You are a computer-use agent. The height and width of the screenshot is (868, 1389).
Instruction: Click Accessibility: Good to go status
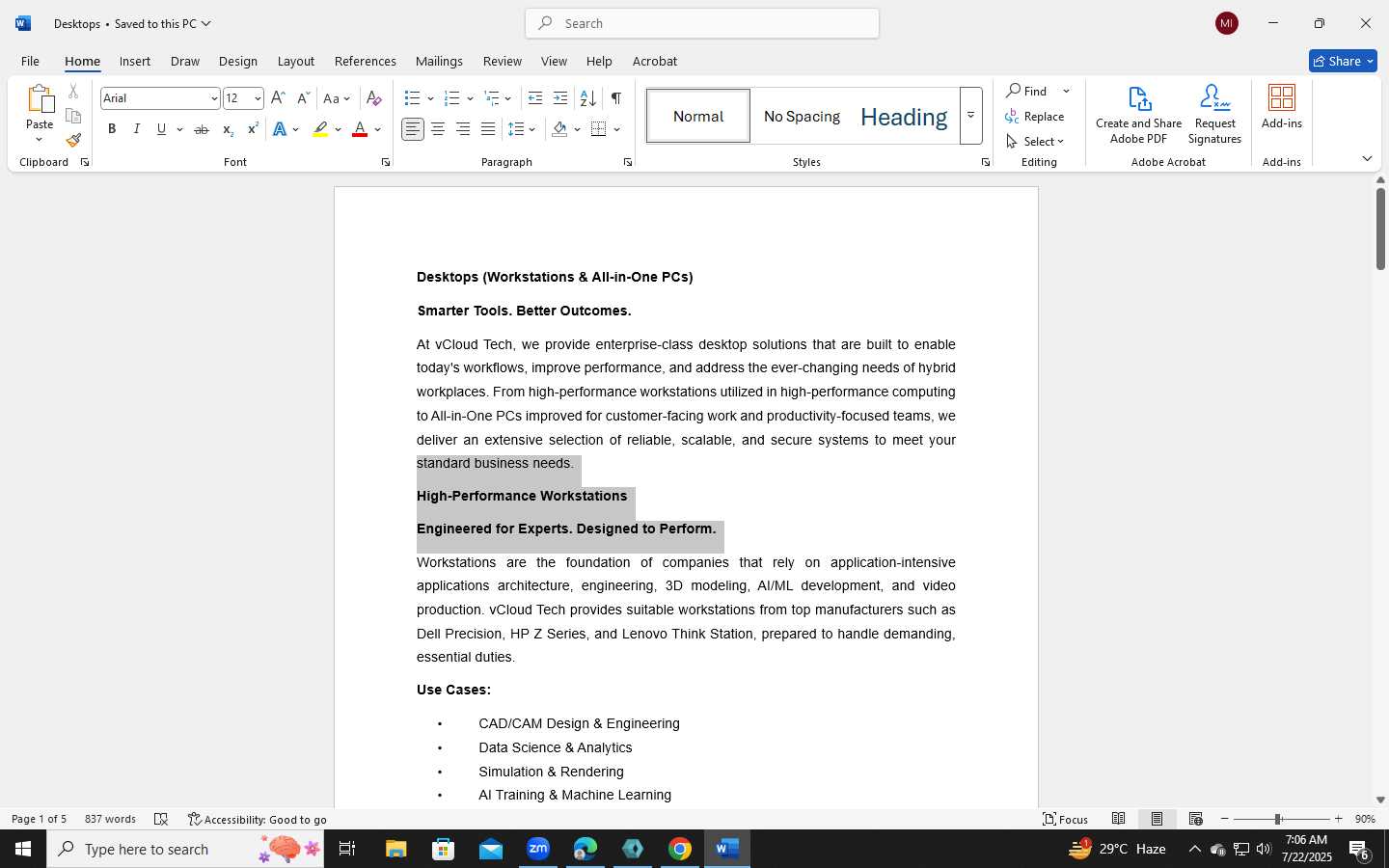coord(258,819)
